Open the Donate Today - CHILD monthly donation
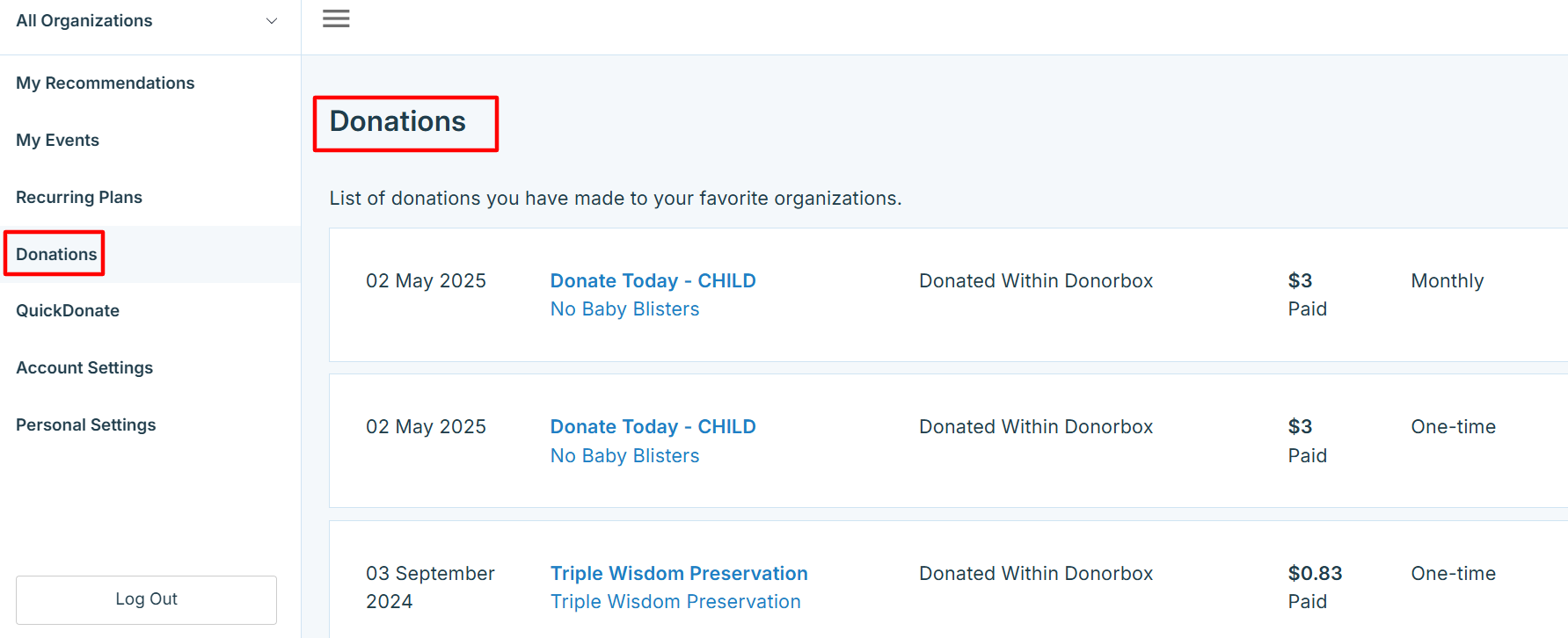The height and width of the screenshot is (638, 1568). coord(653,280)
